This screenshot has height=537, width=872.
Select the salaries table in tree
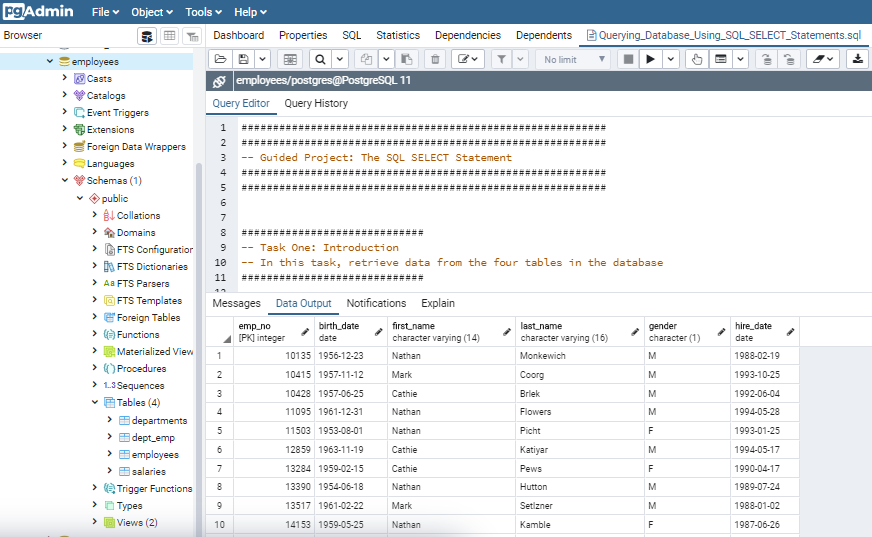click(x=149, y=471)
